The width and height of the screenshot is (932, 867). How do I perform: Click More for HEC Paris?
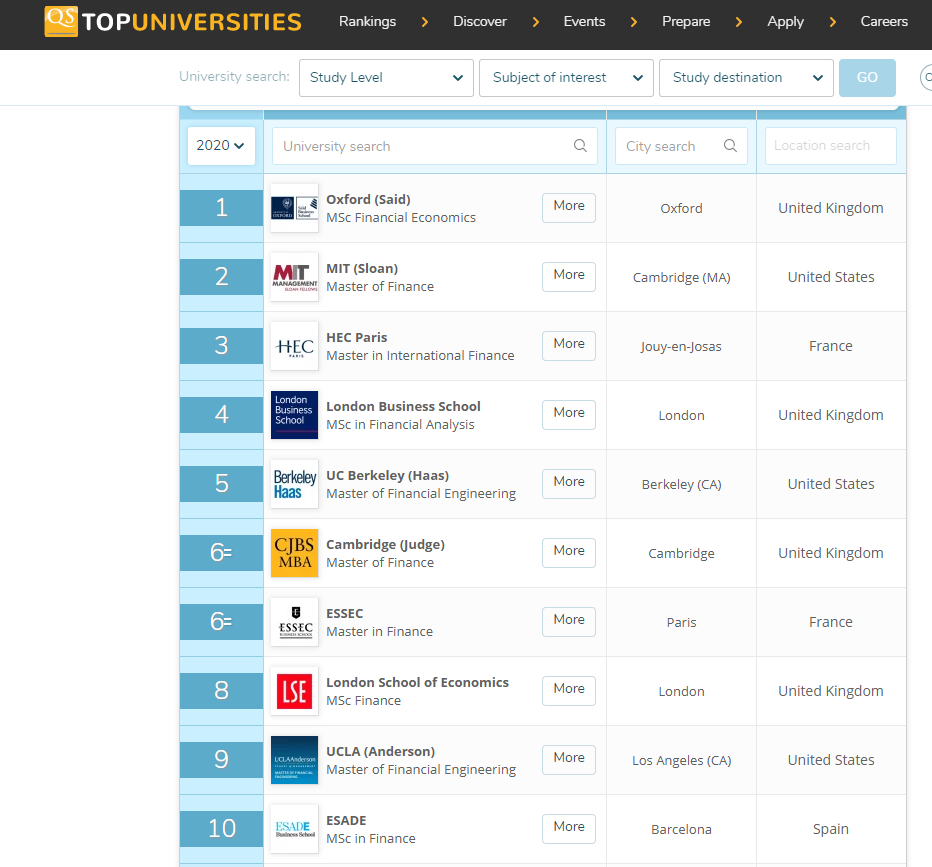pos(569,345)
